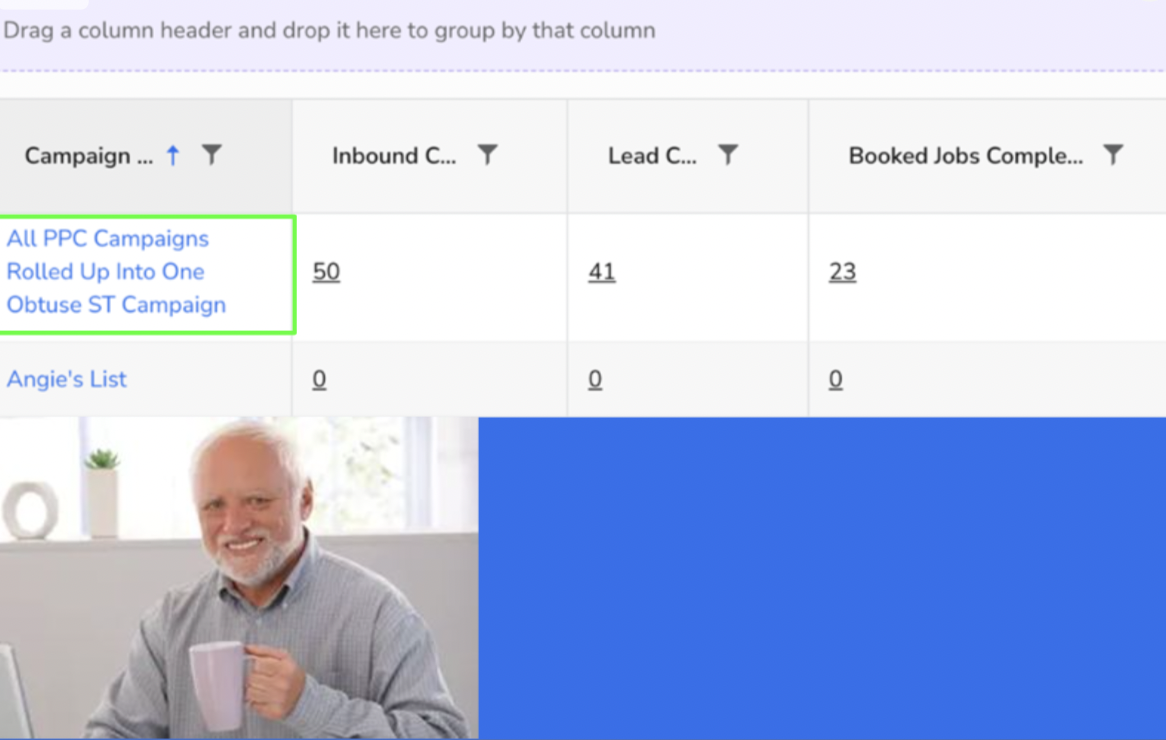Click the ascending sort arrow on Campaign header
The width and height of the screenshot is (1166, 740).
click(172, 155)
